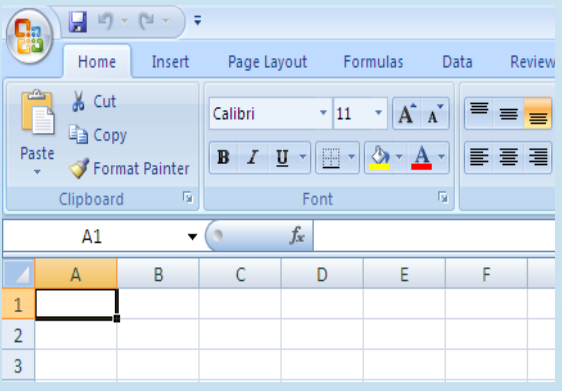Screen dimensions: 562x391
Task: Center text horizontally
Action: [x=509, y=157]
